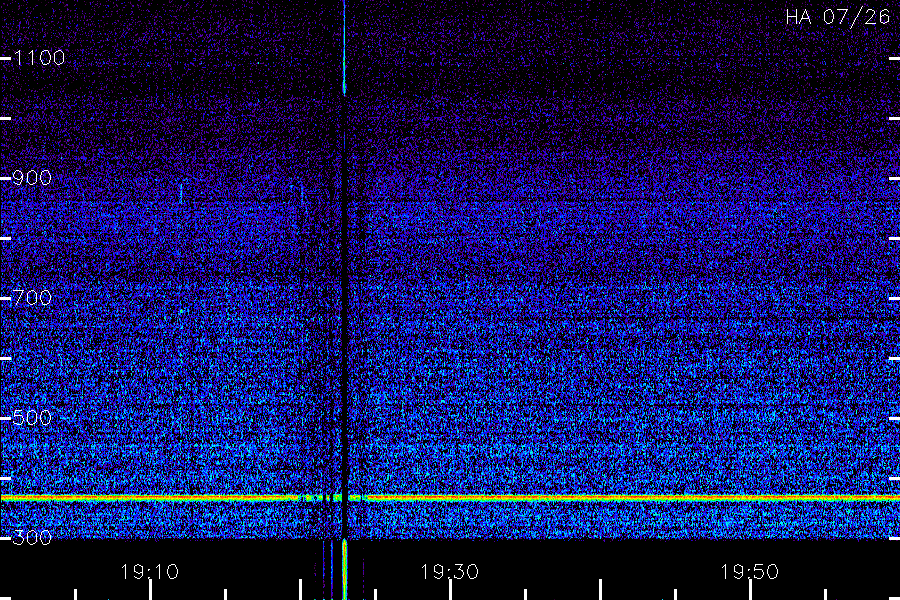Click the 19:10 time axis label
Image resolution: width=900 pixels, height=600 pixels.
tap(150, 572)
